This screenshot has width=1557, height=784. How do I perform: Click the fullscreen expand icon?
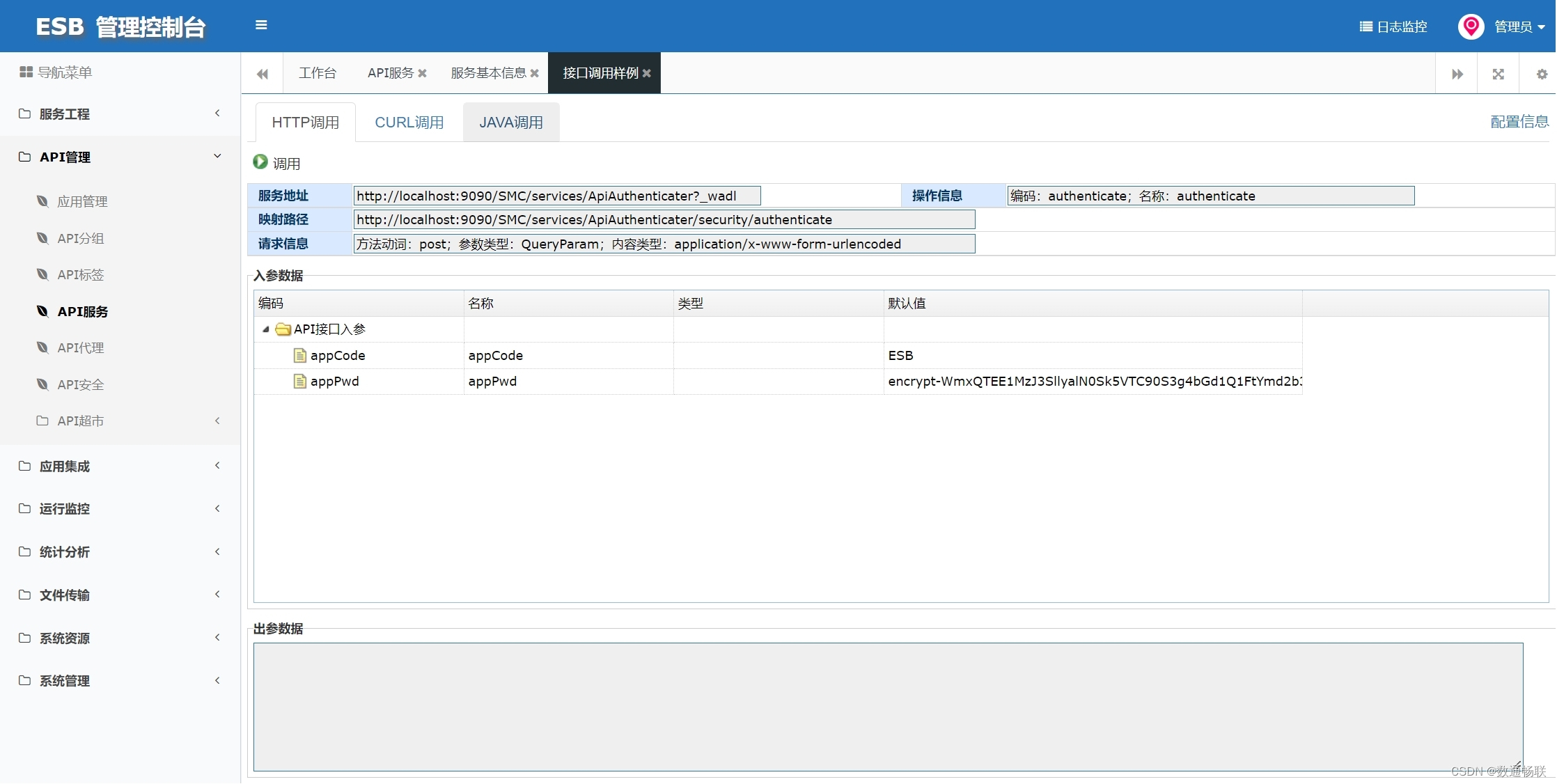1499,74
